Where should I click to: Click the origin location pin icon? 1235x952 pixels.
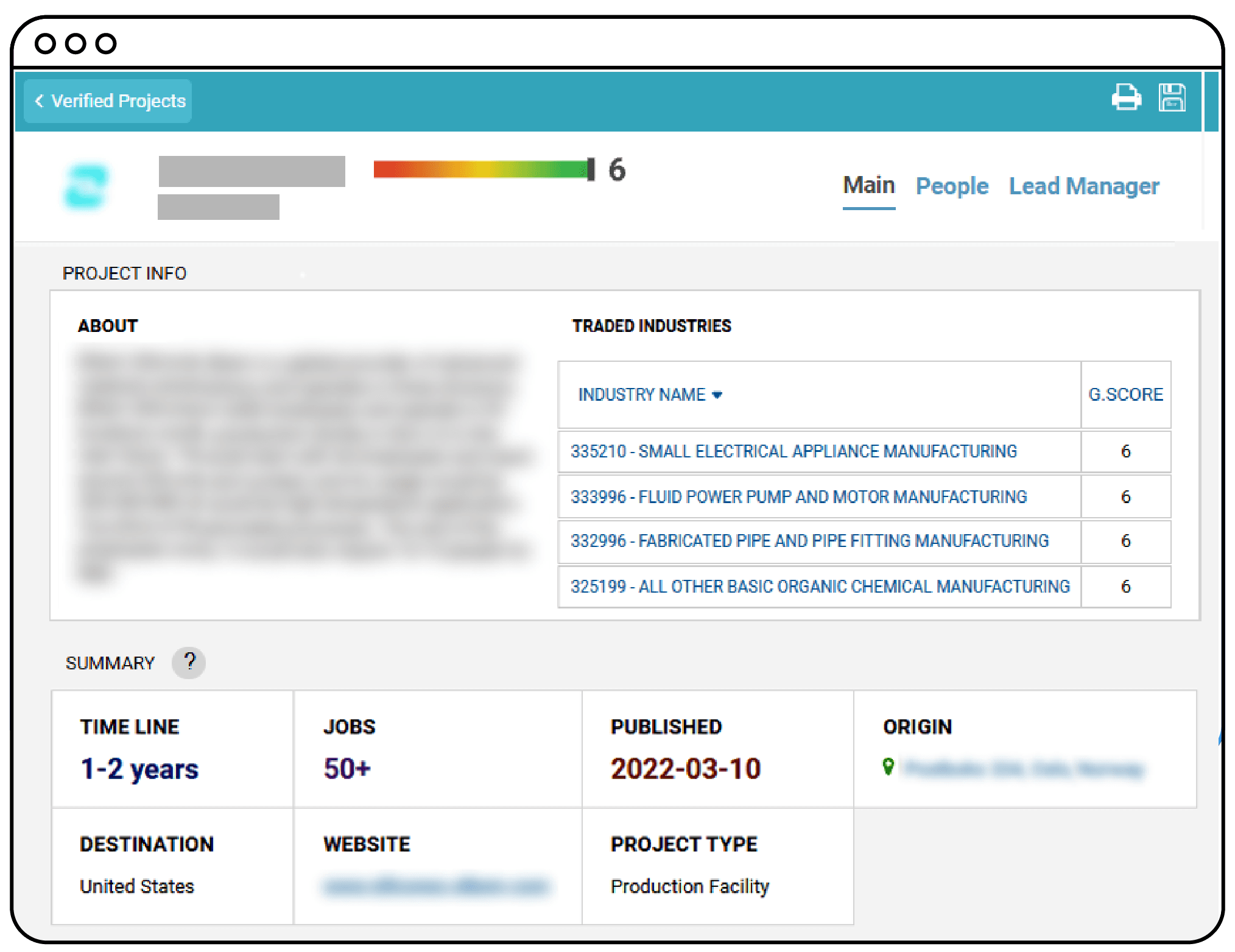point(888,767)
